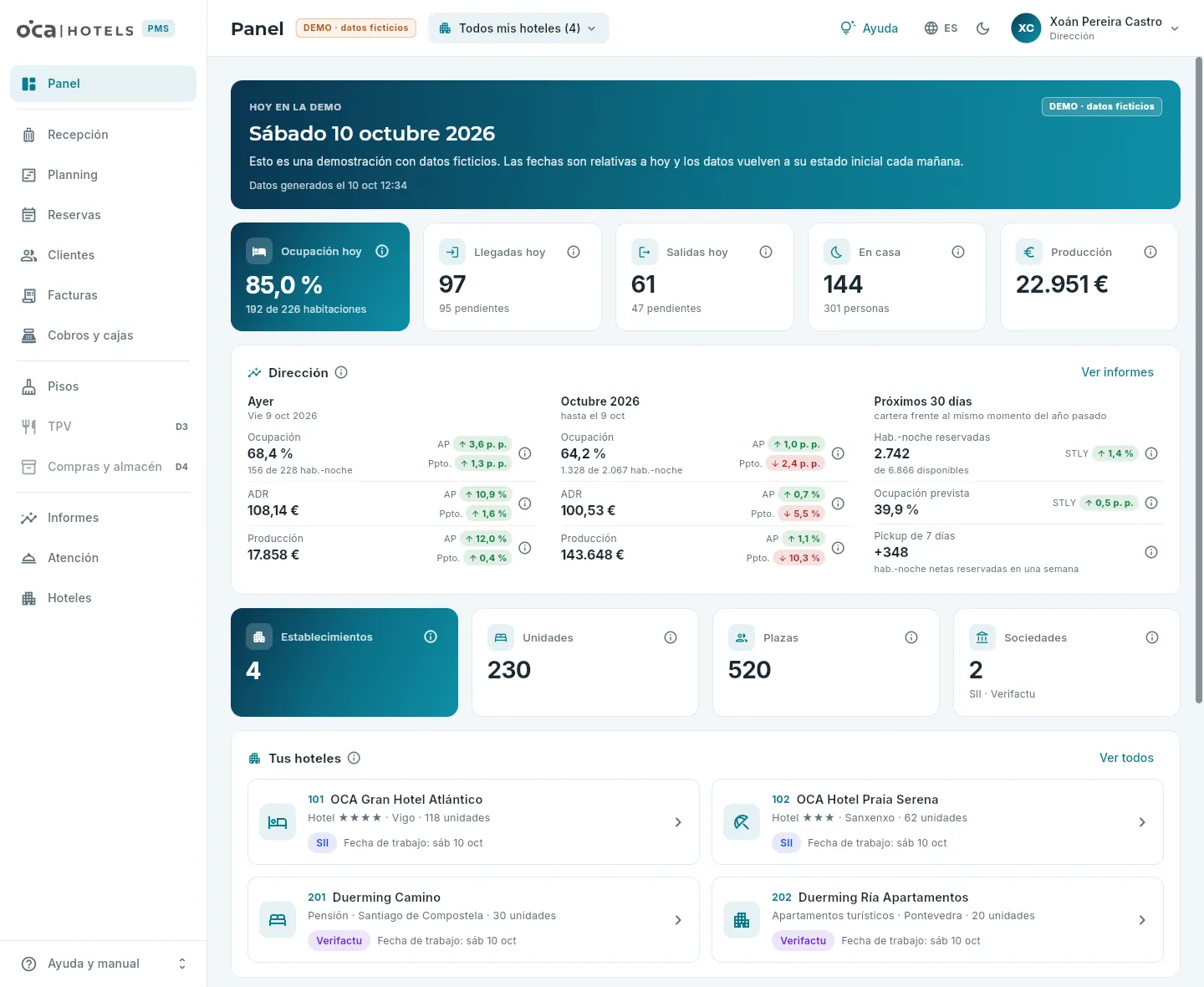Image resolution: width=1204 pixels, height=987 pixels.
Task: Show info for Producción card
Action: [1150, 252]
